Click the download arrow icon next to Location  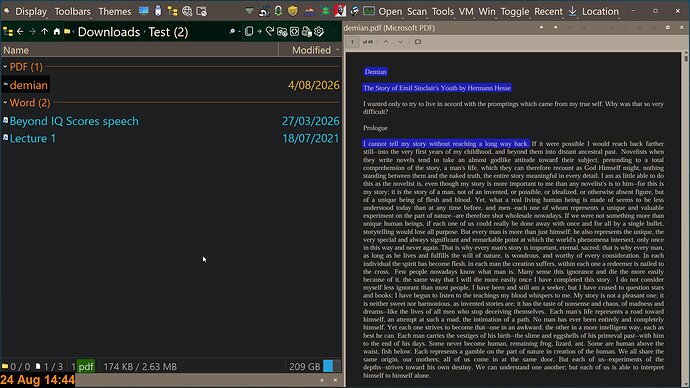pyautogui.click(x=572, y=11)
